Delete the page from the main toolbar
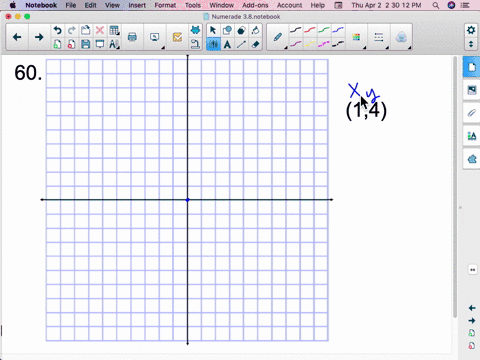The image size is (480, 360). (71, 44)
